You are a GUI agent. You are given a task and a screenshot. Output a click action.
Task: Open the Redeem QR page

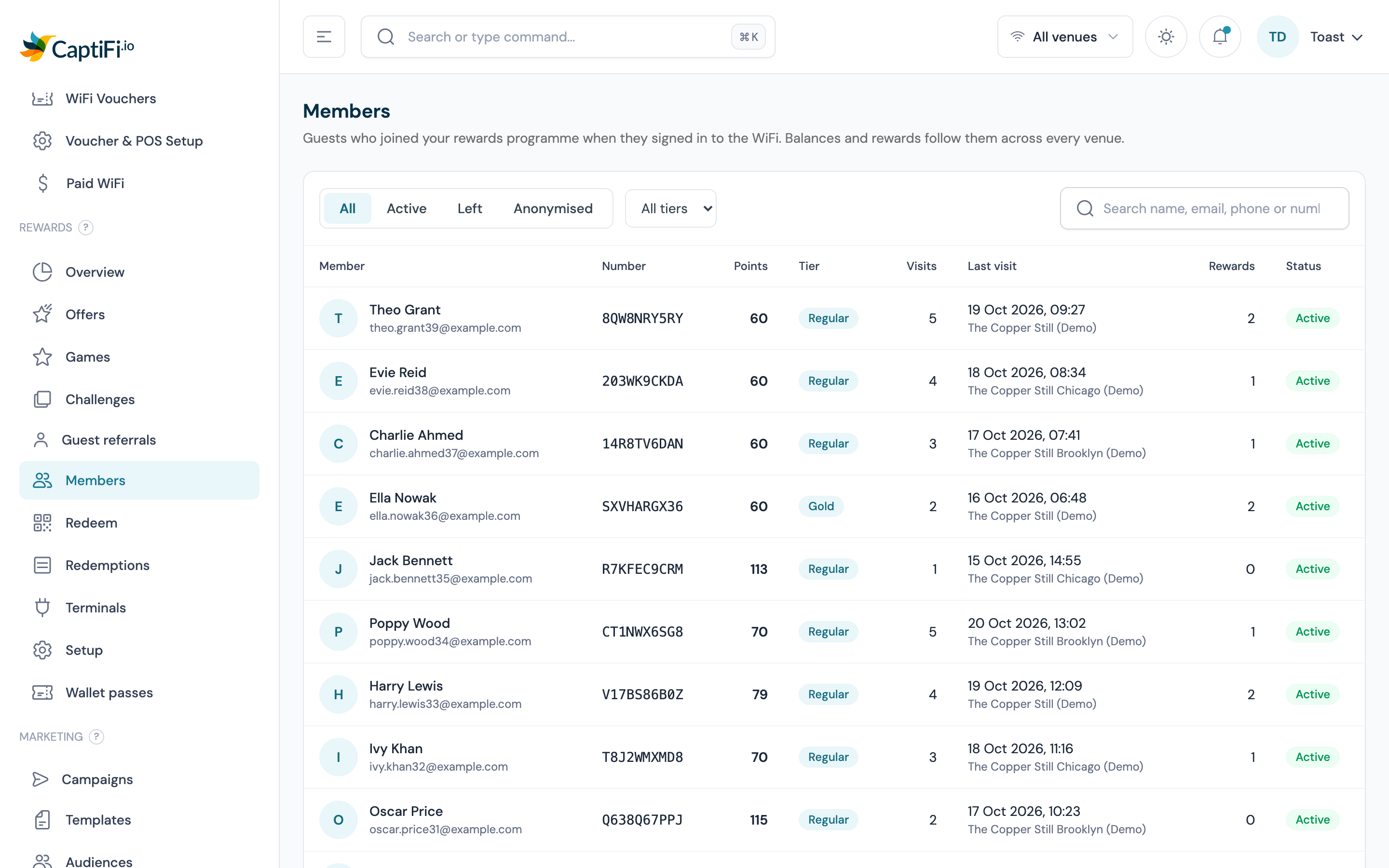point(139,523)
